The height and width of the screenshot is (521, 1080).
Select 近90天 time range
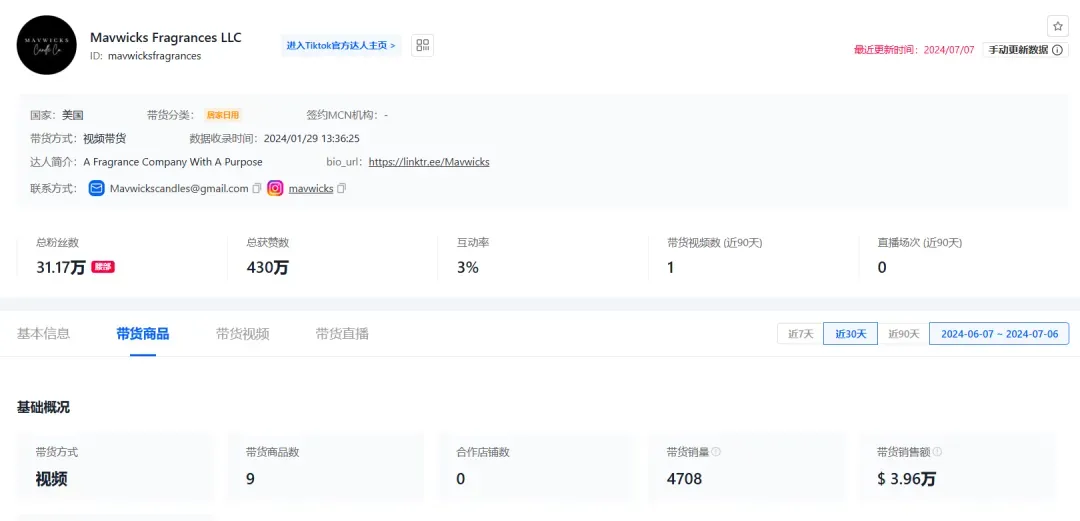904,334
